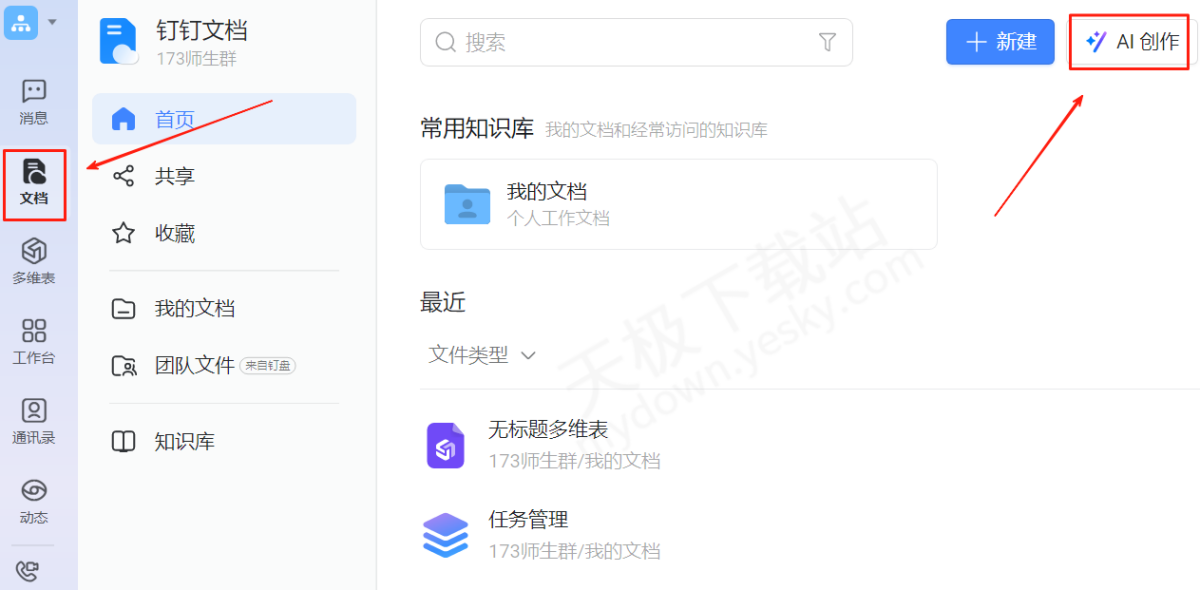This screenshot has width=1200, height=590.
Task: Click the 钉钉文档 logo icon
Action: [119, 42]
